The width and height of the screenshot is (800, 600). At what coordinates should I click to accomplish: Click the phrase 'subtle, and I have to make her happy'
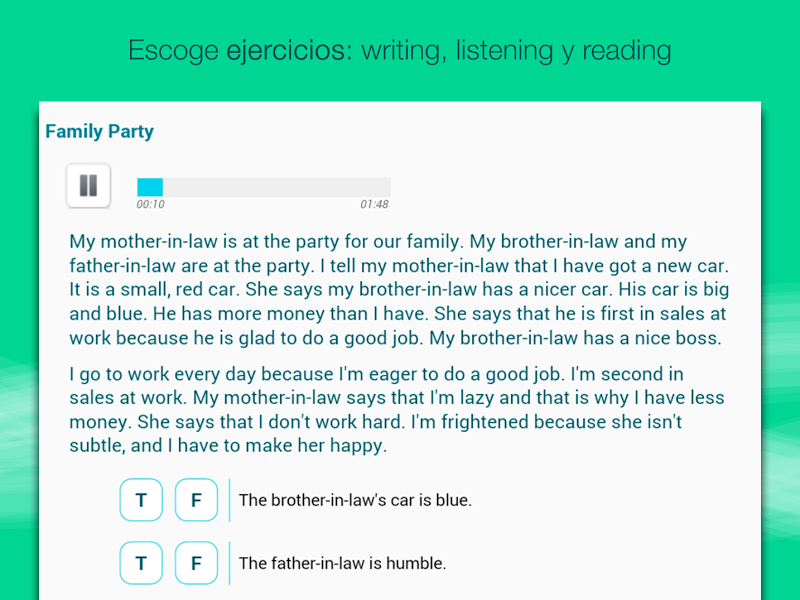228,446
